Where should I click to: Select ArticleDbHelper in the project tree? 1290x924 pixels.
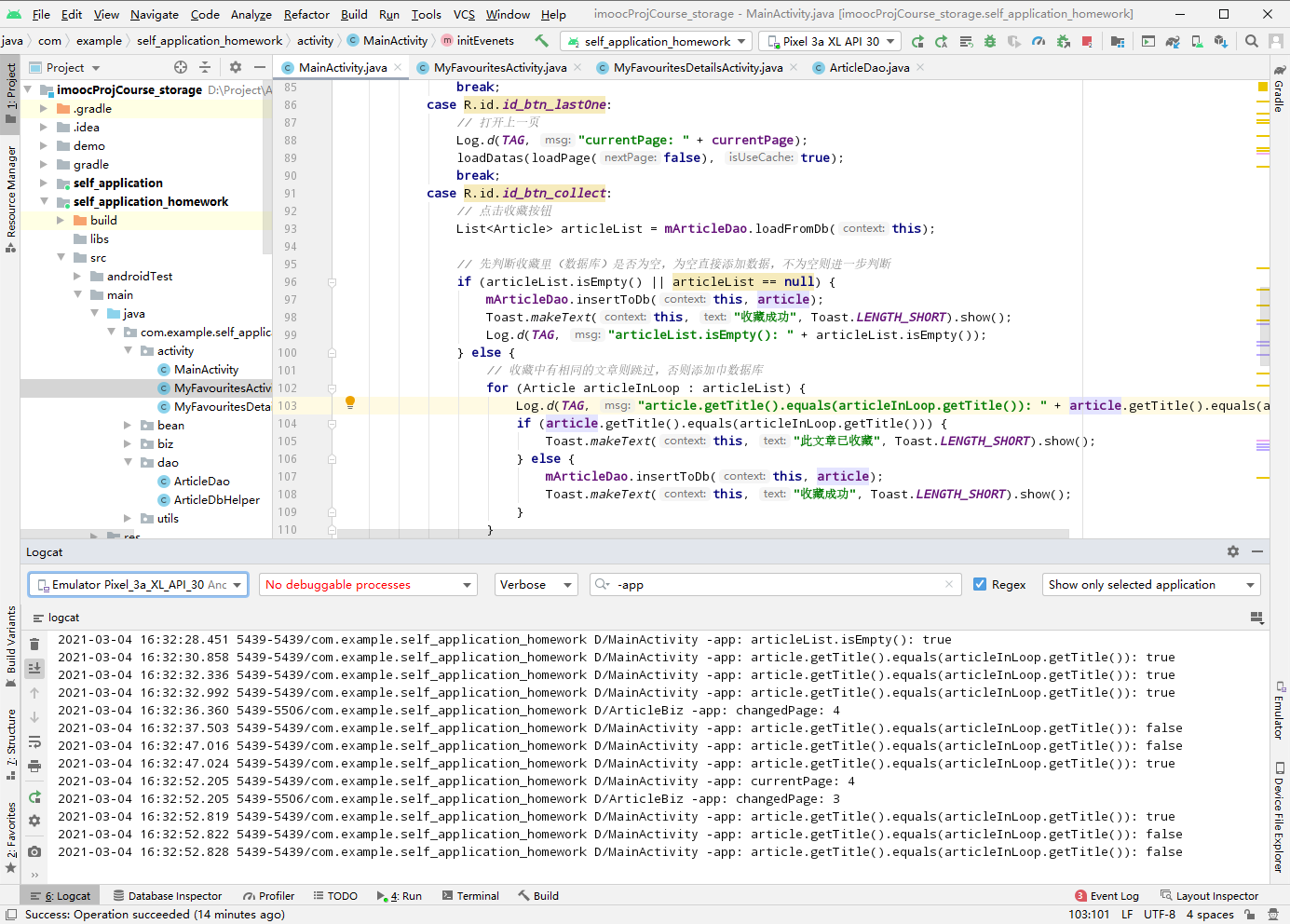point(216,499)
